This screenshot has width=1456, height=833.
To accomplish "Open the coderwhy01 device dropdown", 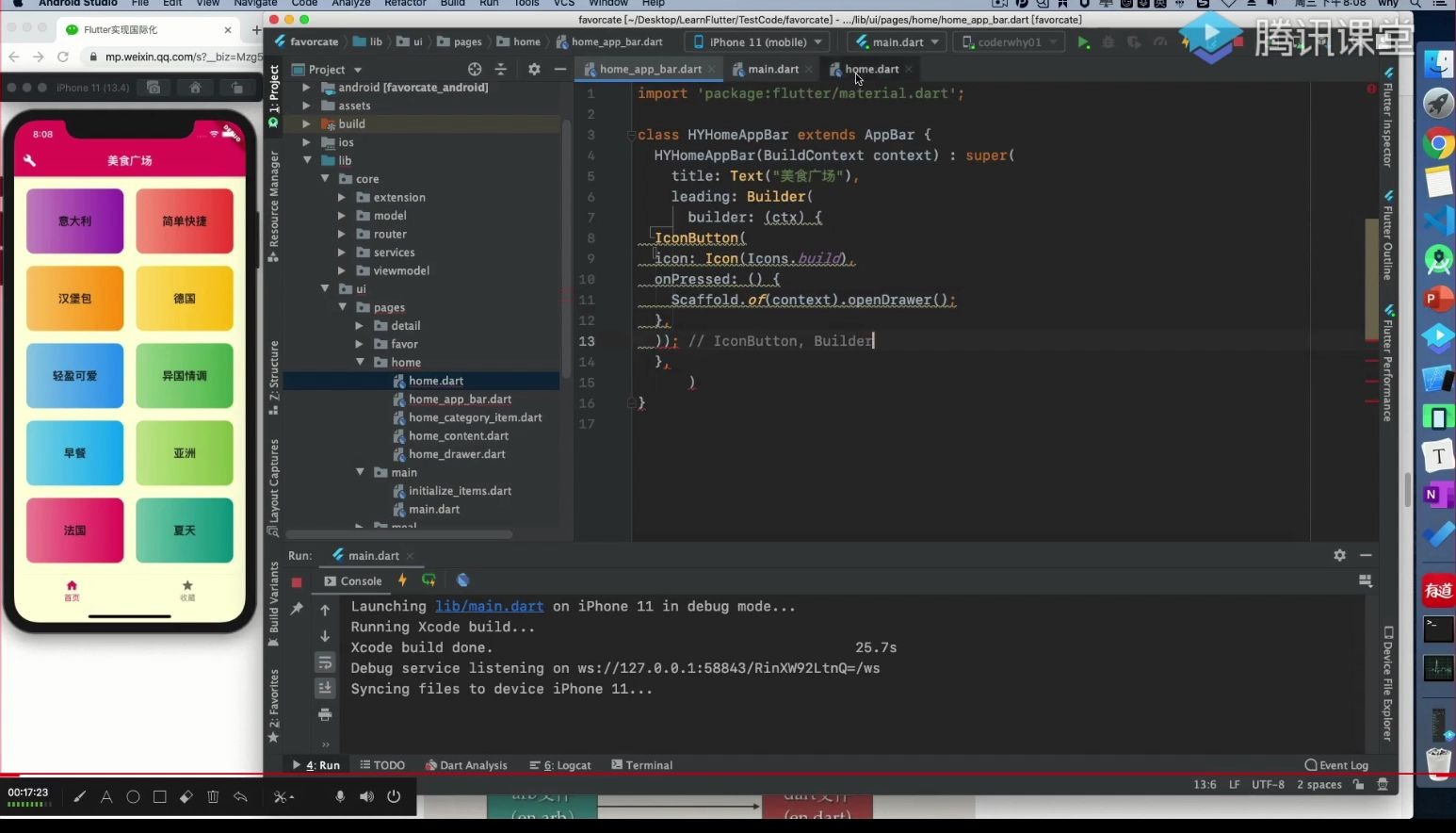I will coord(1009,42).
